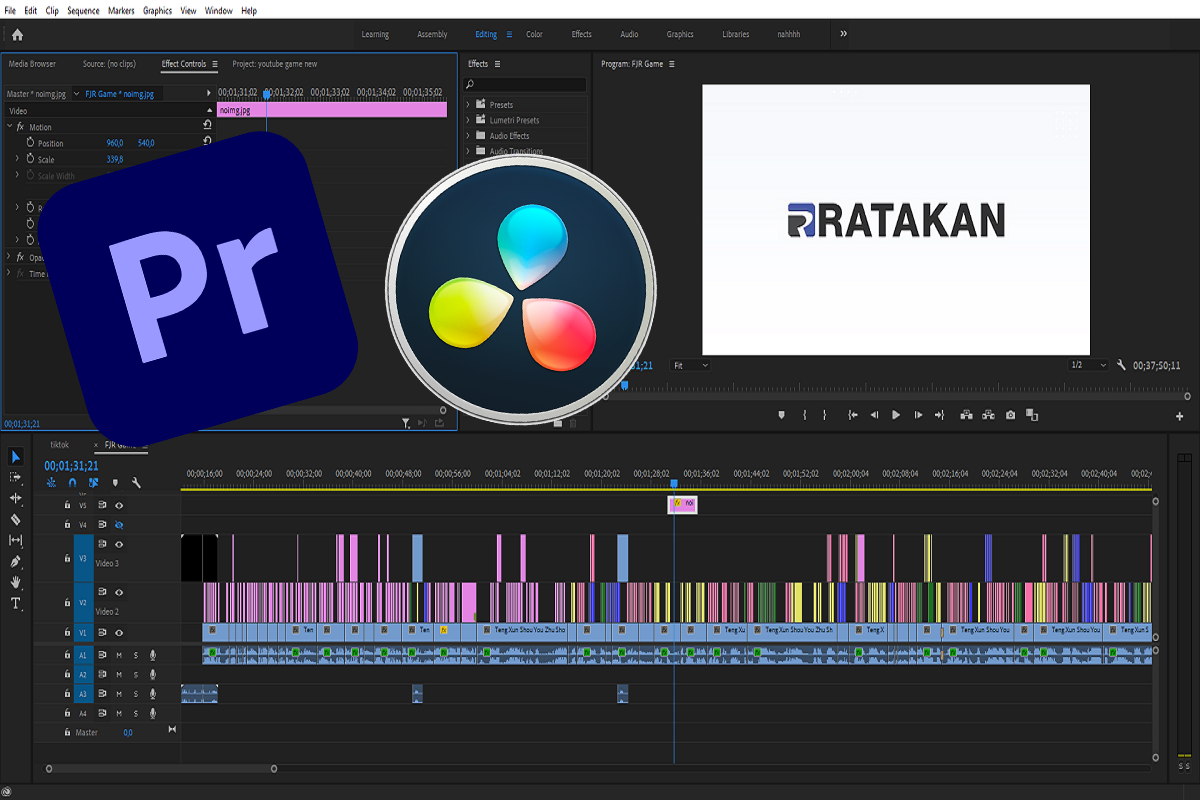Viewport: 1200px width, 800px height.
Task: Hide V1 track output eye
Action: click(119, 632)
